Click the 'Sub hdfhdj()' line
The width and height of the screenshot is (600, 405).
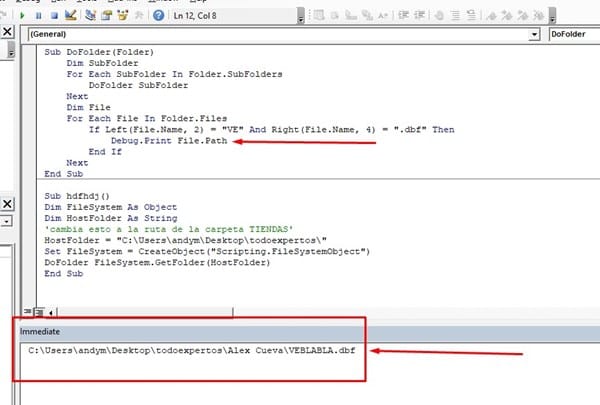[77, 196]
